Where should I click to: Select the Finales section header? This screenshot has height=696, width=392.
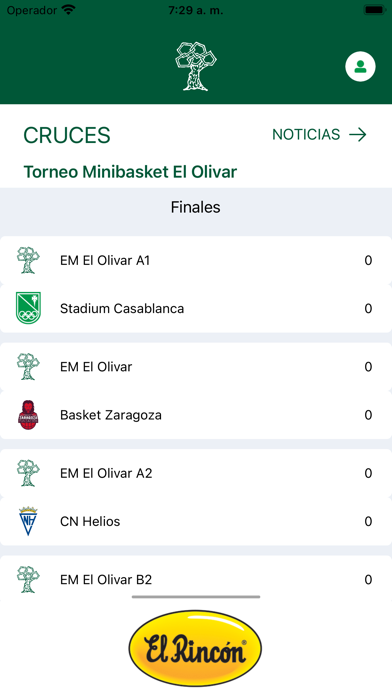coord(196,207)
